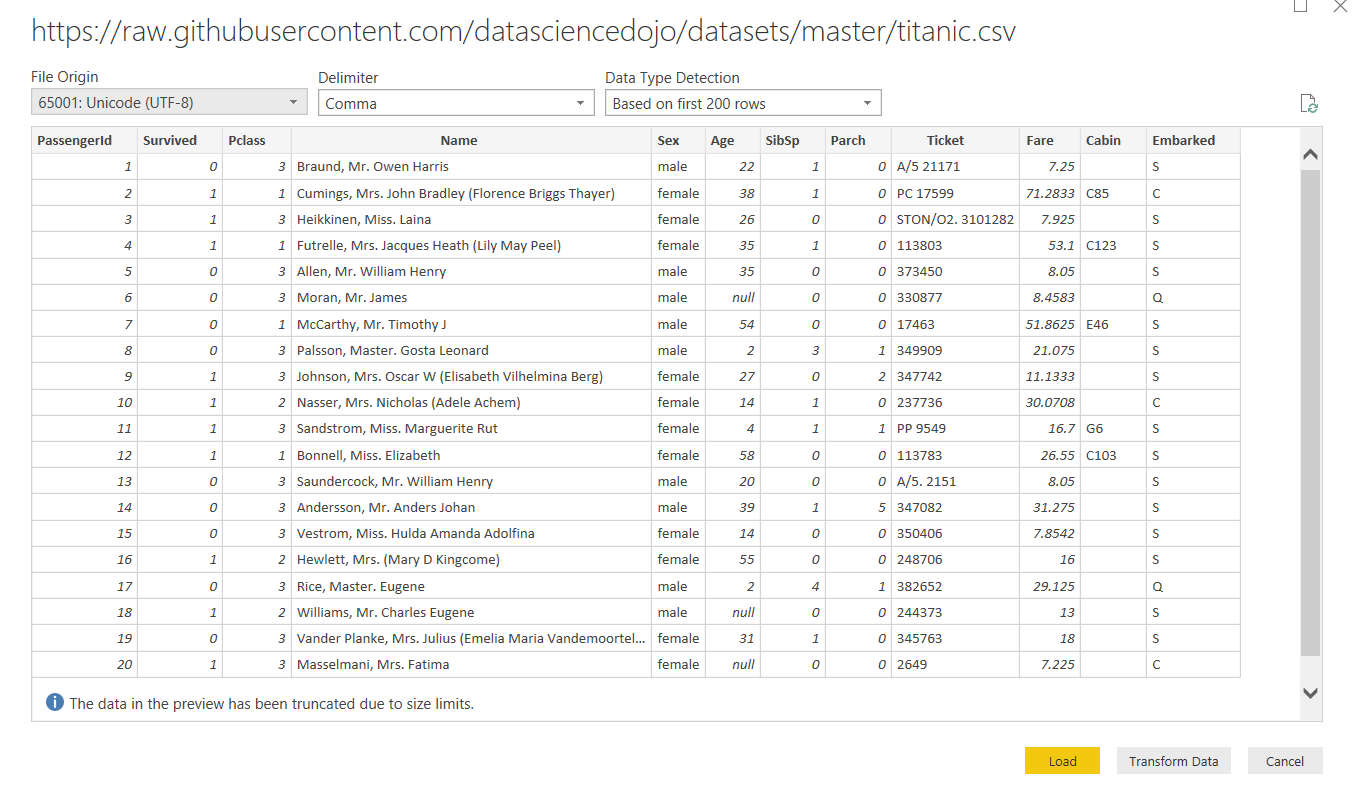Select the cell "Braund, Mr. Owen Harris"
1356x792 pixels.
point(373,167)
